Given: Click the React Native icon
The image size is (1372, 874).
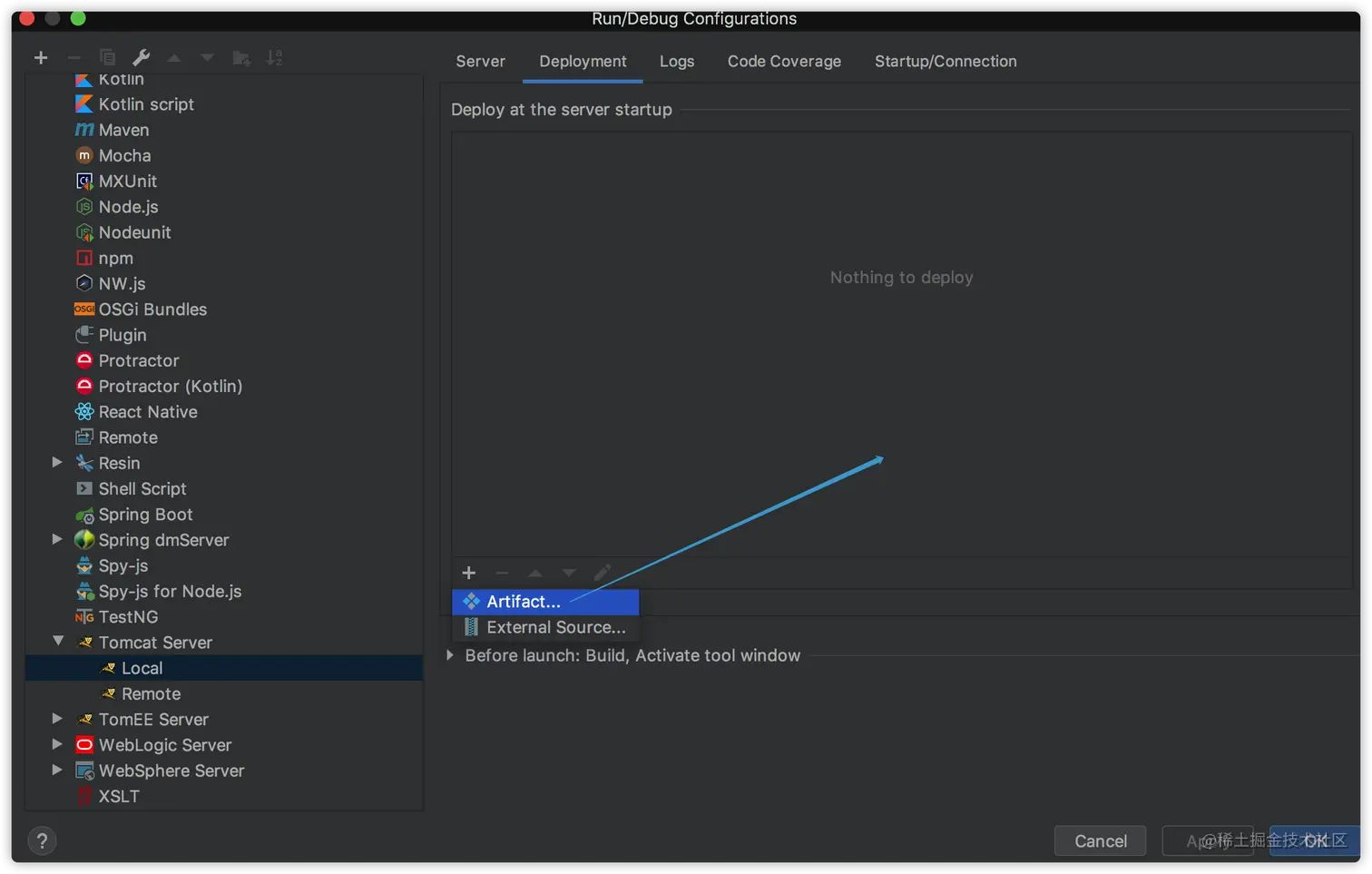Looking at the screenshot, I should click(x=84, y=411).
